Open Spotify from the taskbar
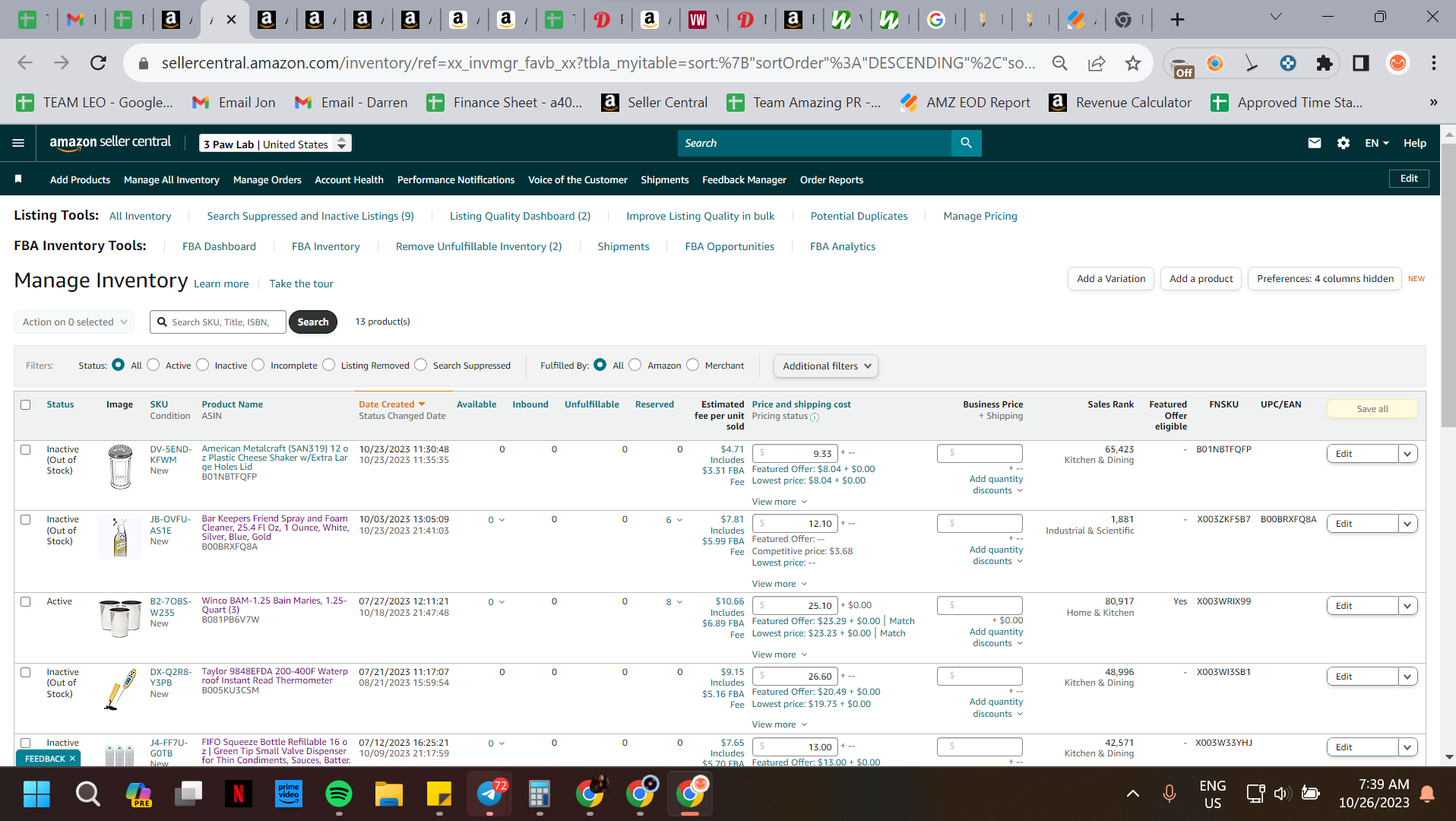This screenshot has height=821, width=1456. [x=338, y=794]
